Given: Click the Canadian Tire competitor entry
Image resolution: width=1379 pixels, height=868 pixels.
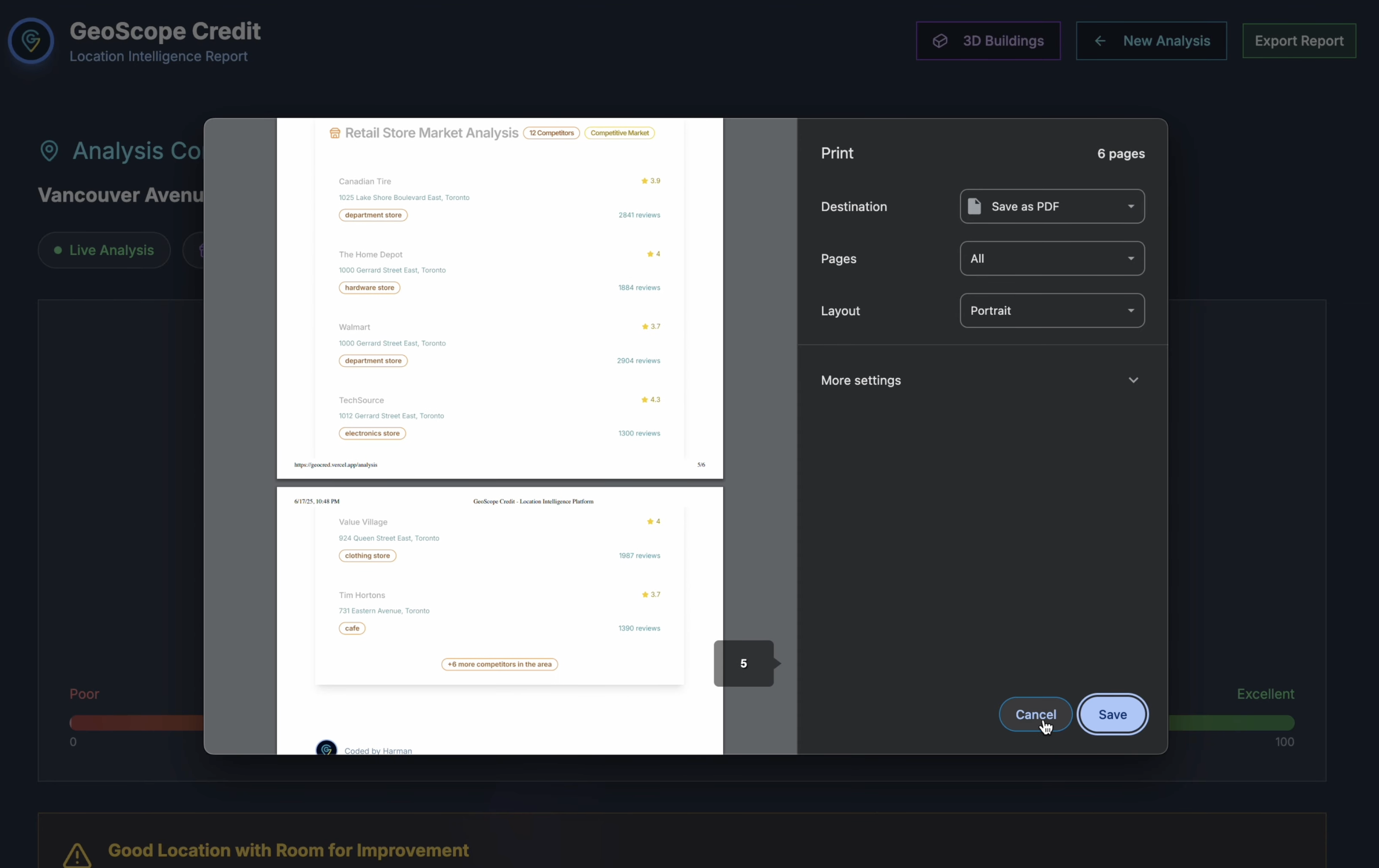Looking at the screenshot, I should [x=365, y=181].
